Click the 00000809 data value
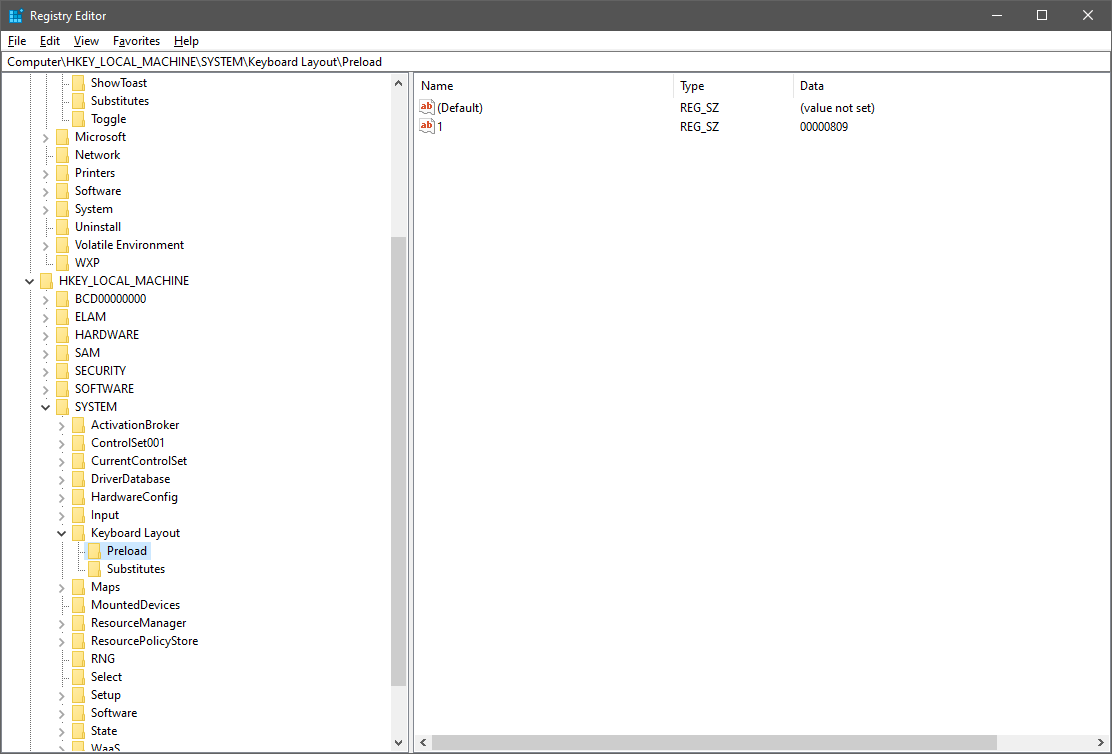The height and width of the screenshot is (754, 1112). pyautogui.click(x=824, y=127)
